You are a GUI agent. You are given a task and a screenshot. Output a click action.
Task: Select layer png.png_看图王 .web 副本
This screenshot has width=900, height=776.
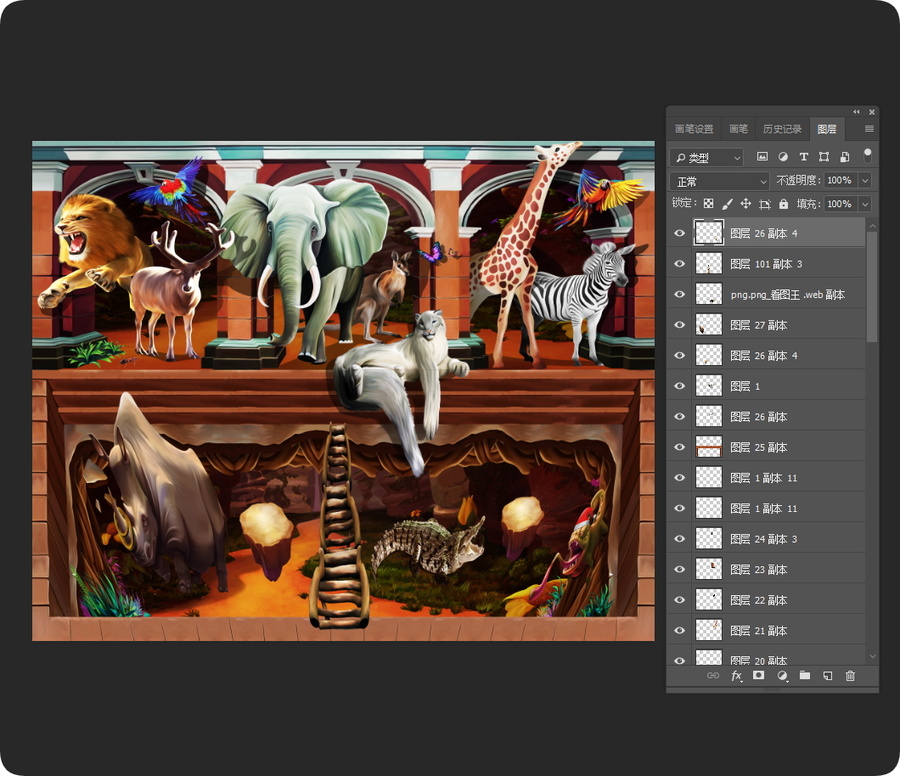(x=788, y=294)
